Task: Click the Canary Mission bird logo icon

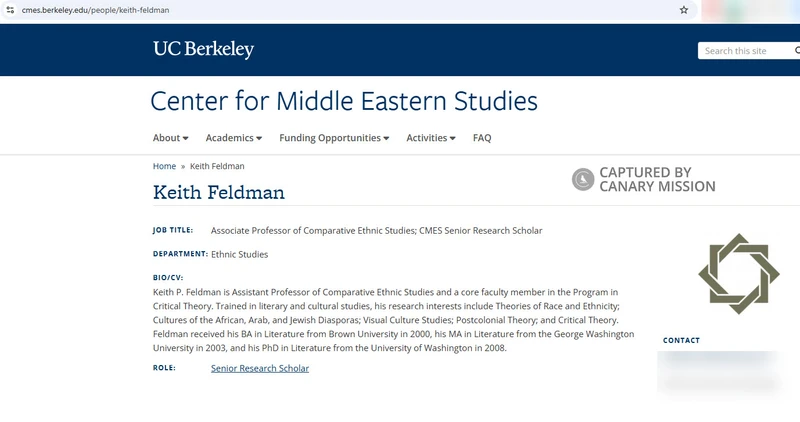Action: (x=583, y=179)
